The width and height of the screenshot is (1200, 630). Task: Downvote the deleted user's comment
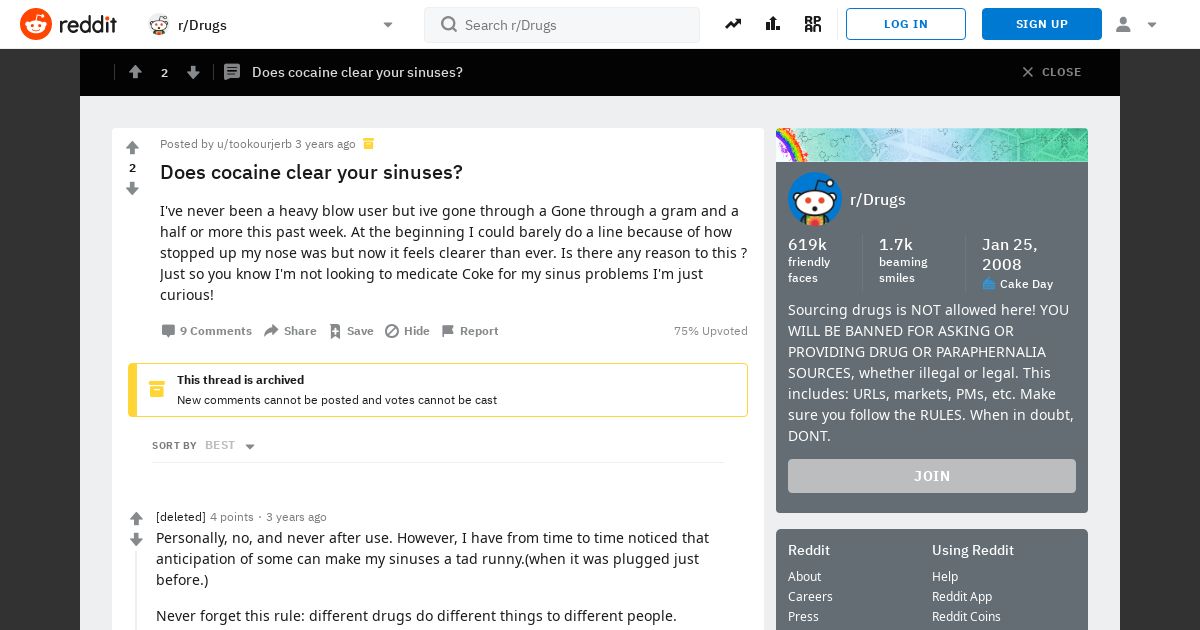(x=137, y=540)
